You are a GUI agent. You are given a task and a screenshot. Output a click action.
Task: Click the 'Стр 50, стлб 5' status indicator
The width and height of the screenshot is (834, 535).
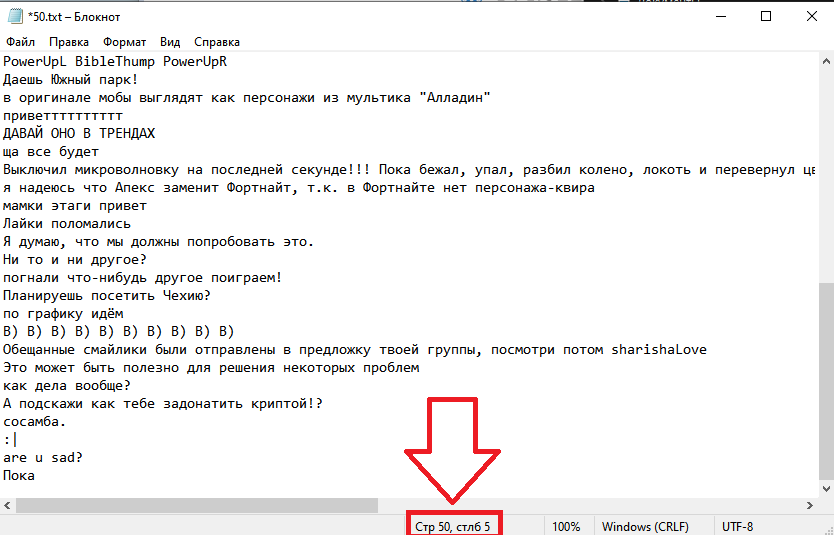(x=453, y=526)
